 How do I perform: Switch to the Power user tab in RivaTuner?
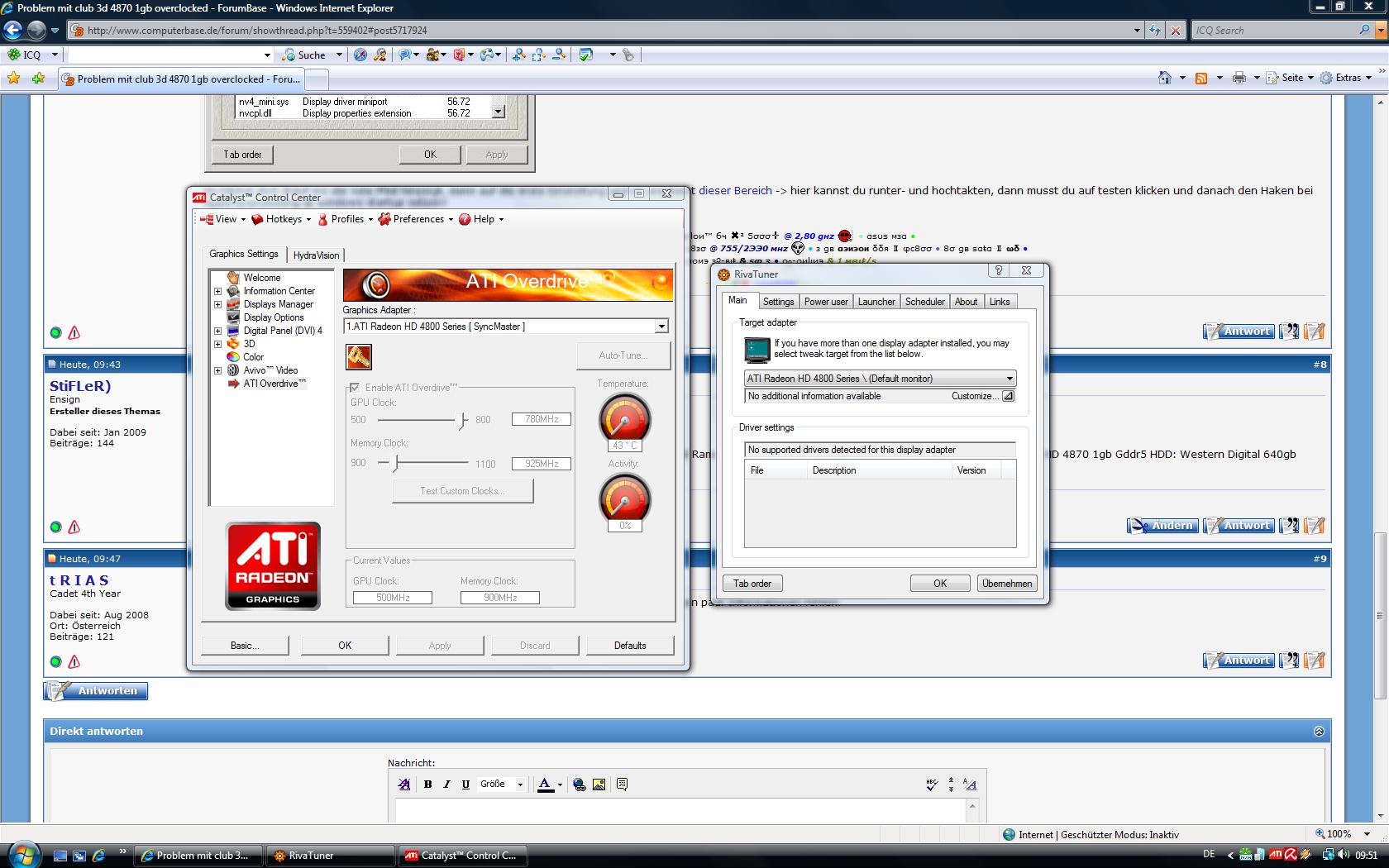(826, 302)
